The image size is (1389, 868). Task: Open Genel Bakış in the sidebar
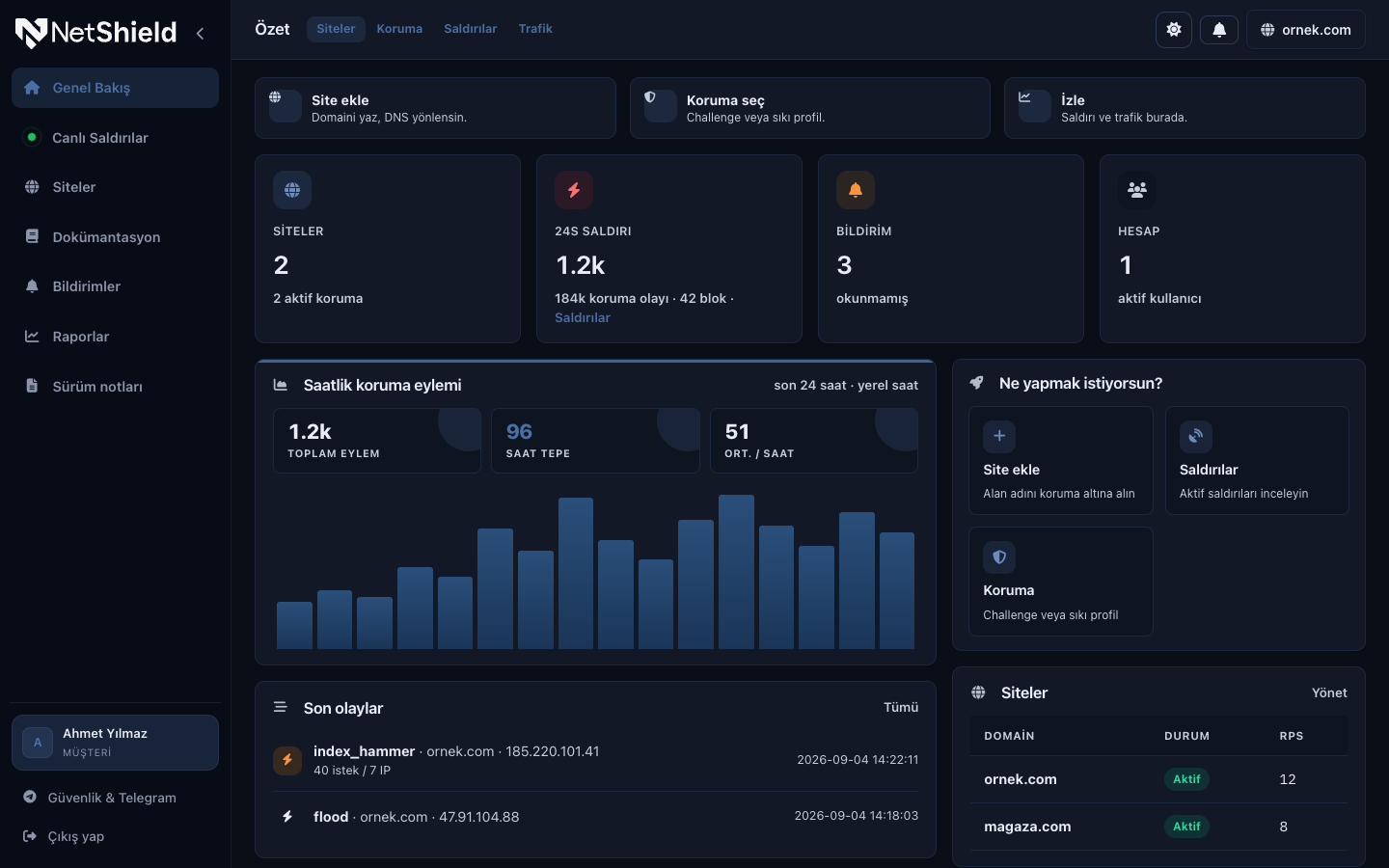tap(115, 88)
